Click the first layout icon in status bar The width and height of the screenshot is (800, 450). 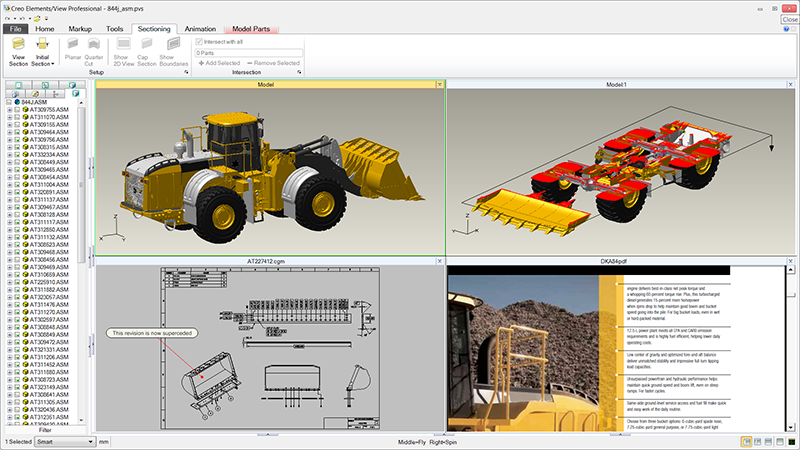(x=747, y=441)
